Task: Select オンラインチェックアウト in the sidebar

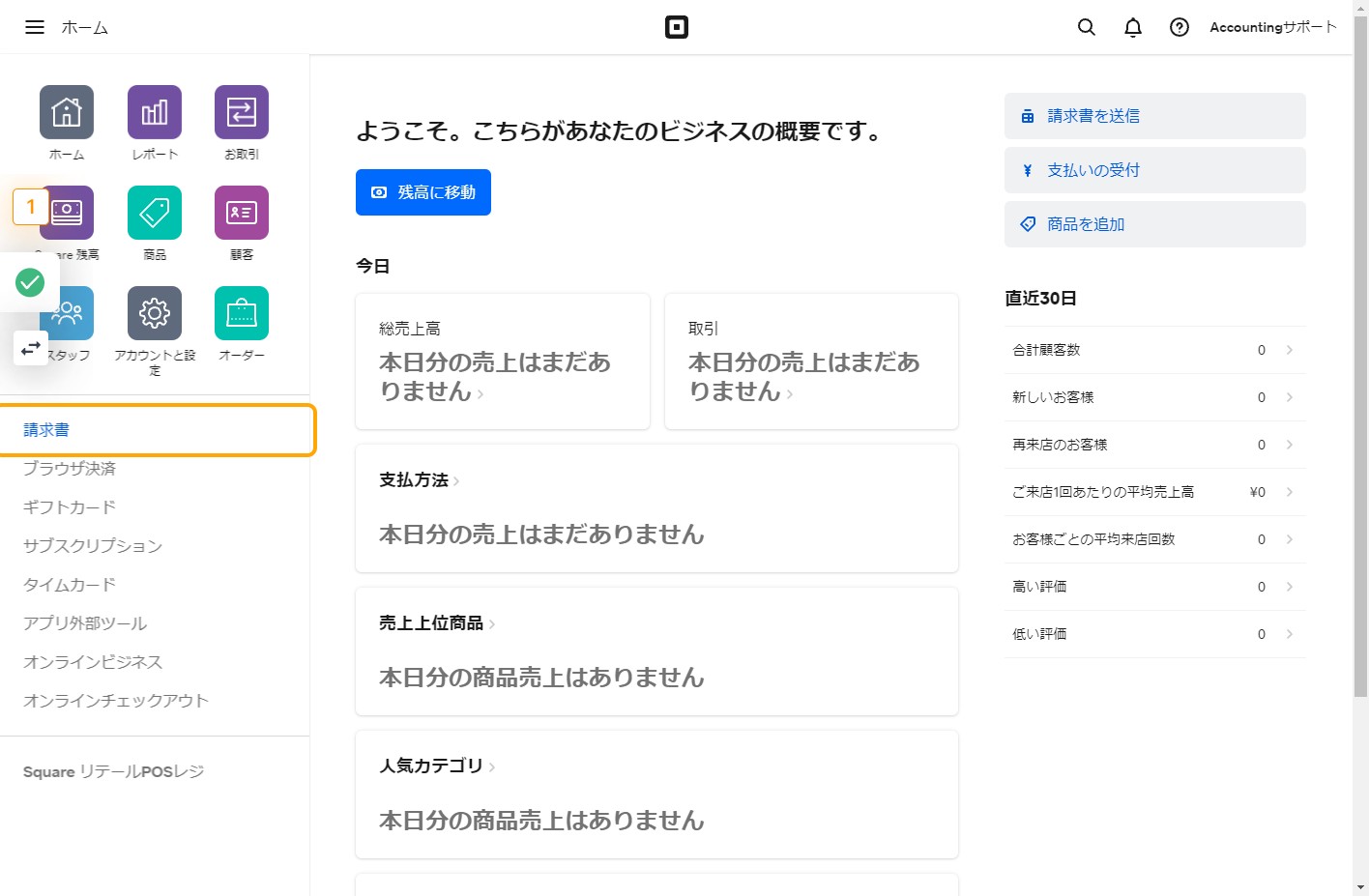Action: (116, 701)
